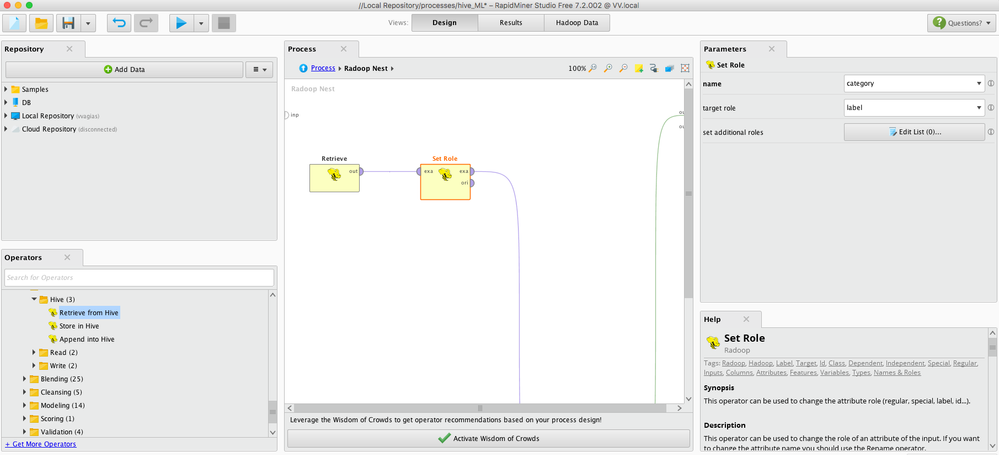Open the Get More Operators link
This screenshot has height=455, width=999.
click(41, 444)
